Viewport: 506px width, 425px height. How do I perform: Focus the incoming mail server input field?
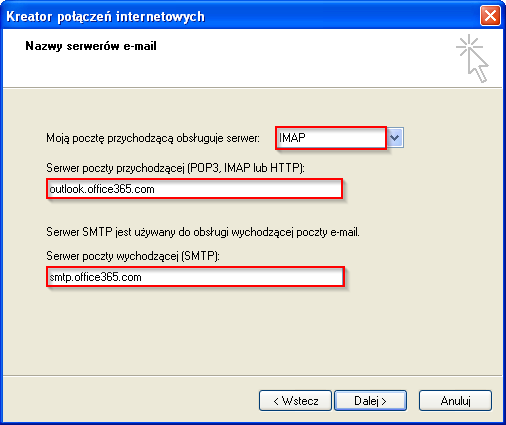(195, 189)
